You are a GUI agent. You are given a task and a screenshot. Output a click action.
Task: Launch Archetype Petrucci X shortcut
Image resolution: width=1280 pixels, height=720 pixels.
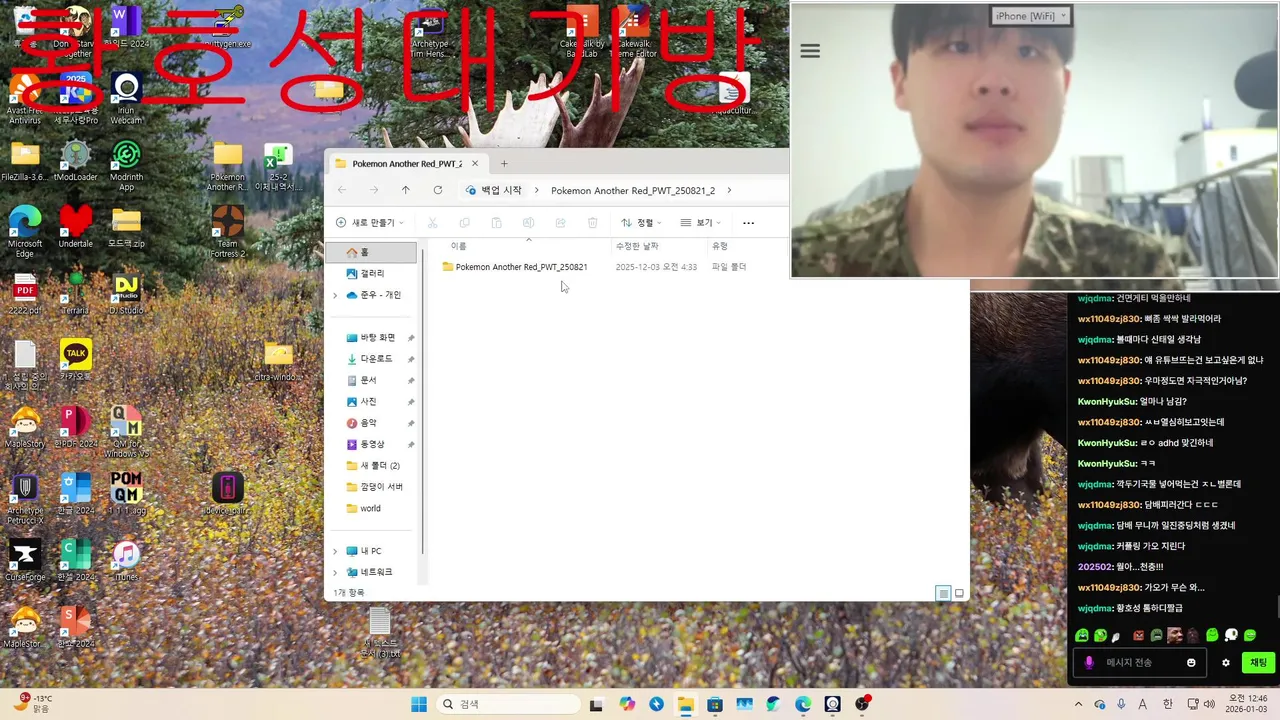point(24,499)
